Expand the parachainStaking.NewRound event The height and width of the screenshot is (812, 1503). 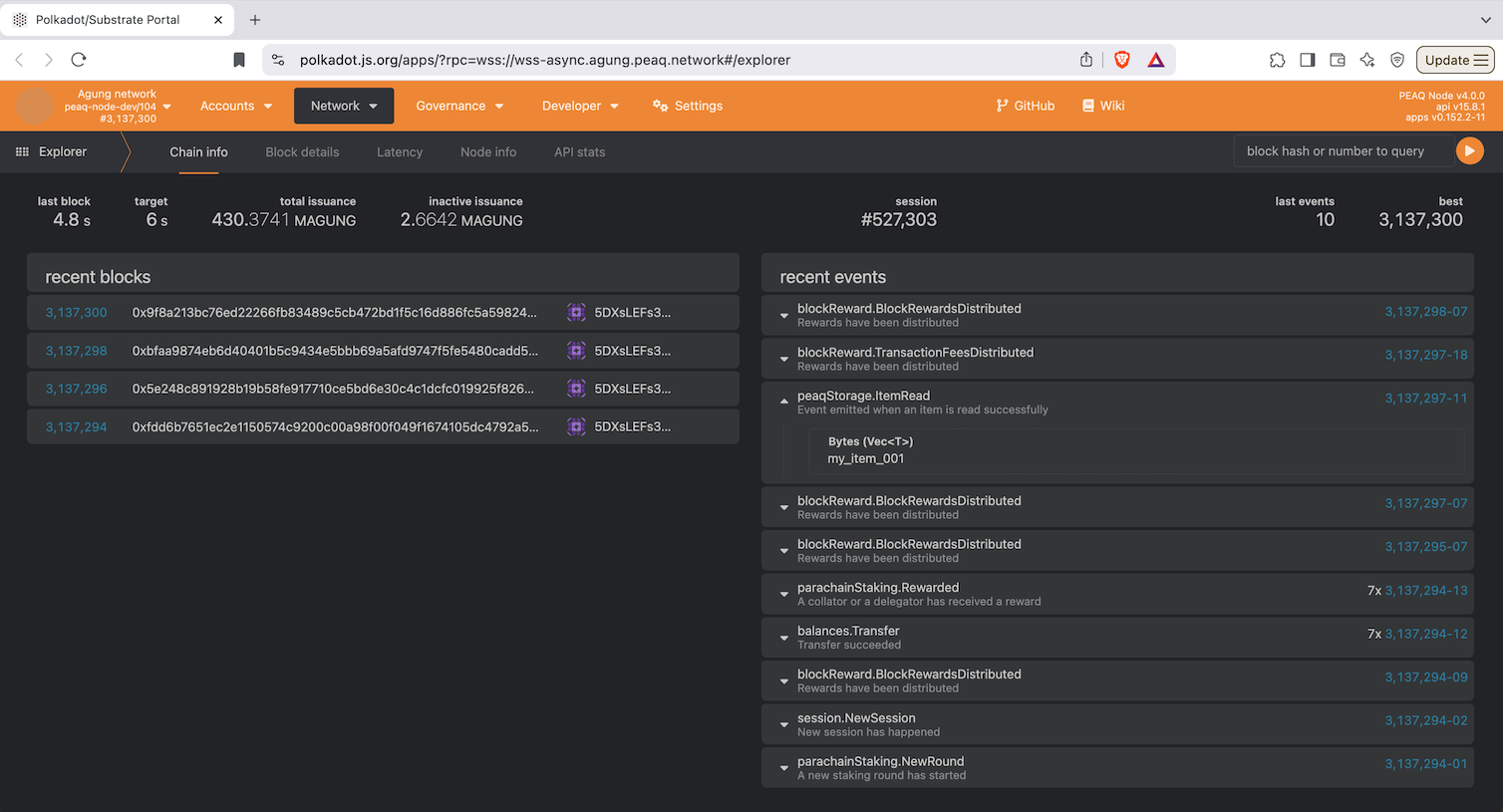784,768
